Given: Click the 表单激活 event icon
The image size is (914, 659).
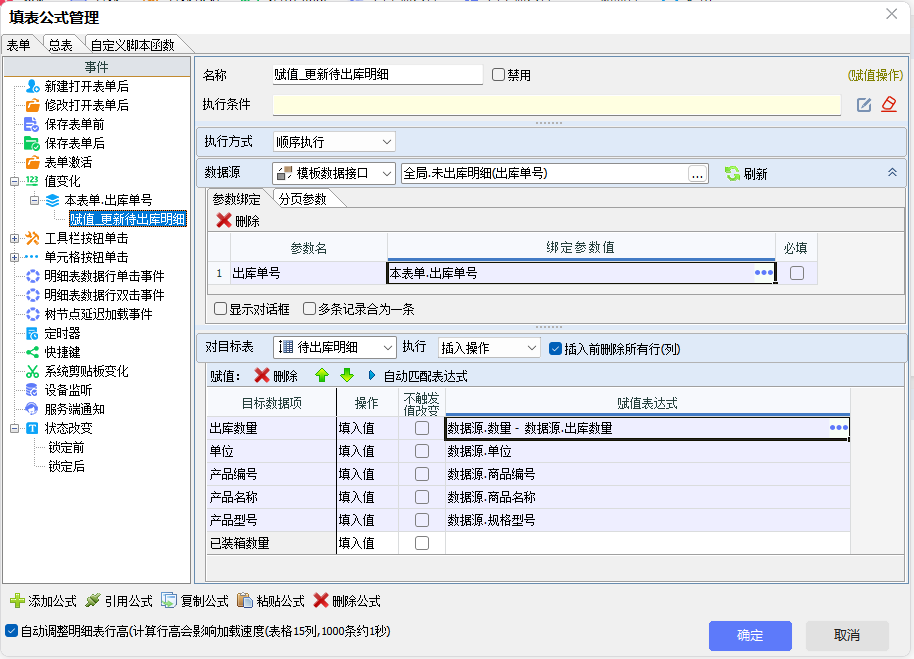Looking at the screenshot, I should coord(33,163).
